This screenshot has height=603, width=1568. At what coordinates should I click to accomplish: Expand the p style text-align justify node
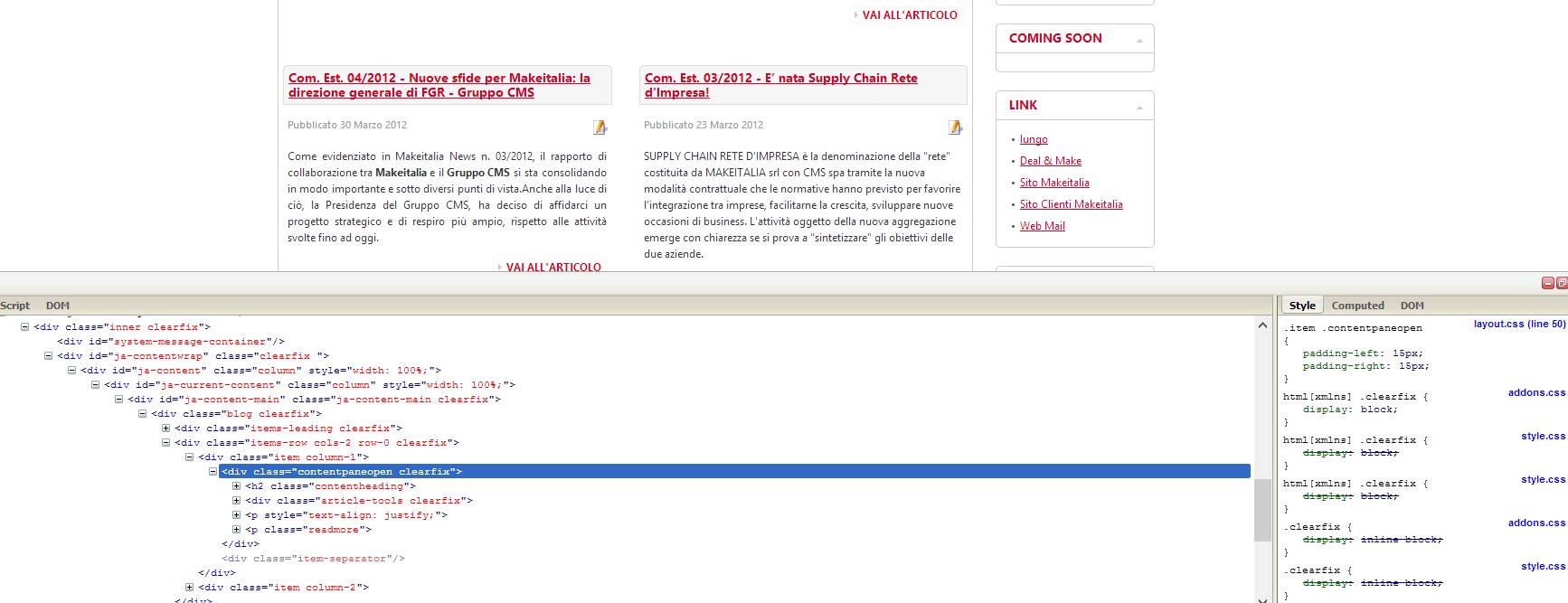pyautogui.click(x=236, y=515)
